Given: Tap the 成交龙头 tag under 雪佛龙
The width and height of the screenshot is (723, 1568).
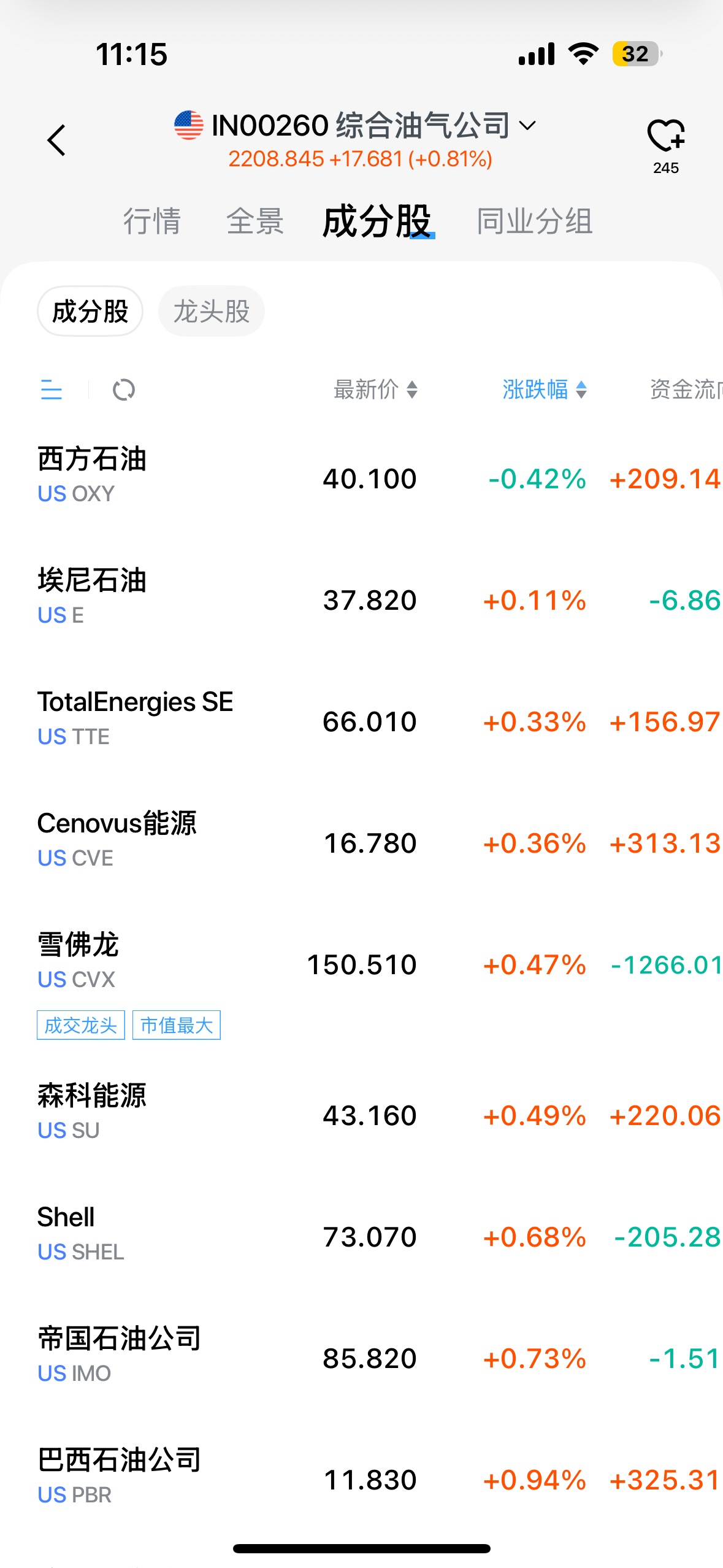Looking at the screenshot, I should point(81,1025).
